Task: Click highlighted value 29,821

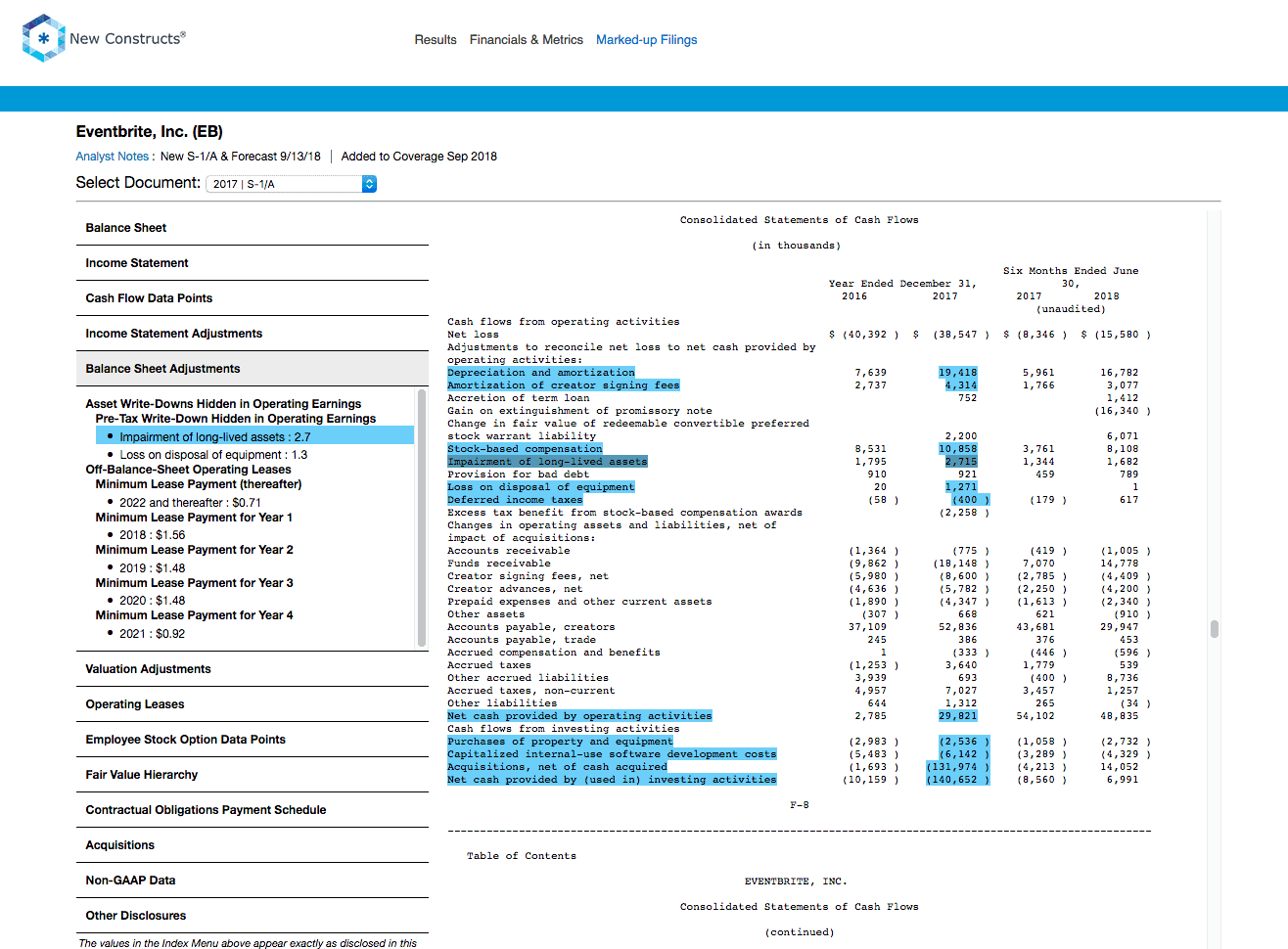Action: [958, 716]
